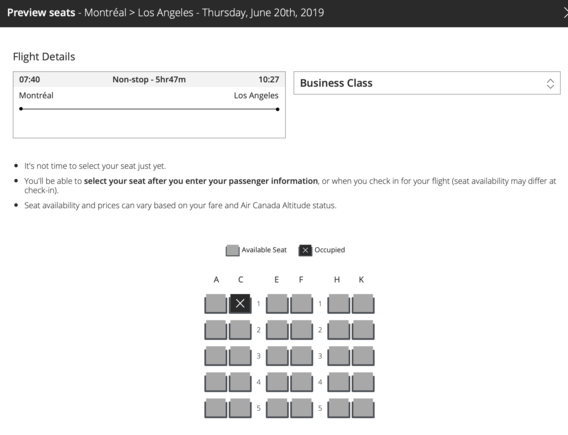
Task: Pick seat 4A in row four
Action: pos(216,382)
